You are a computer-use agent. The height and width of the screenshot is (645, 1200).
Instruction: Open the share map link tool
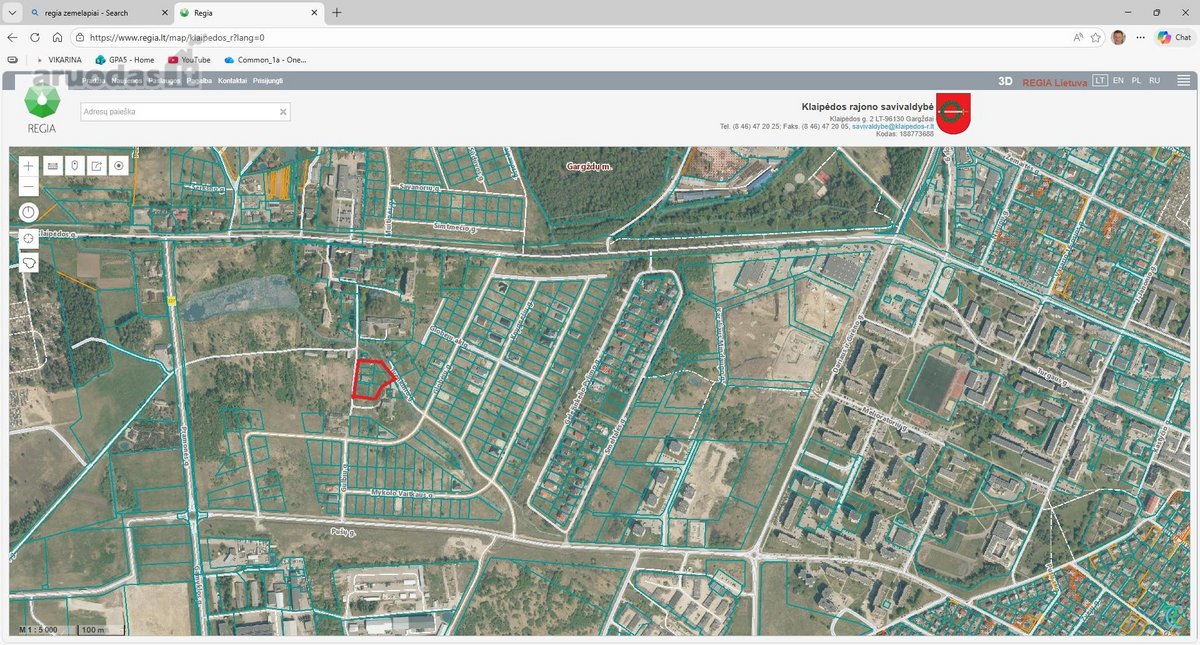click(97, 166)
